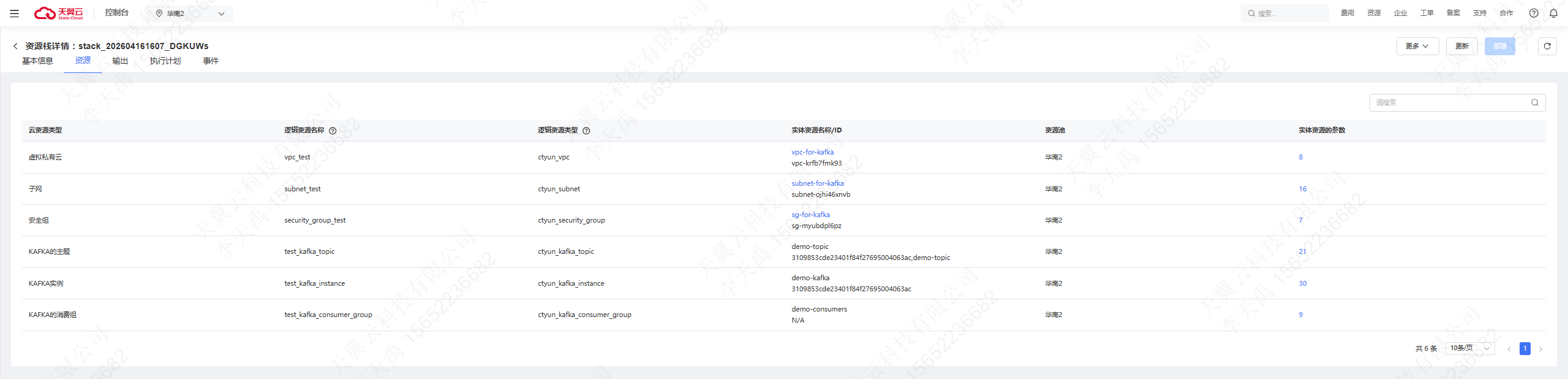Select the demo-consumers resource name text
The width and height of the screenshot is (1568, 379).
coord(819,309)
